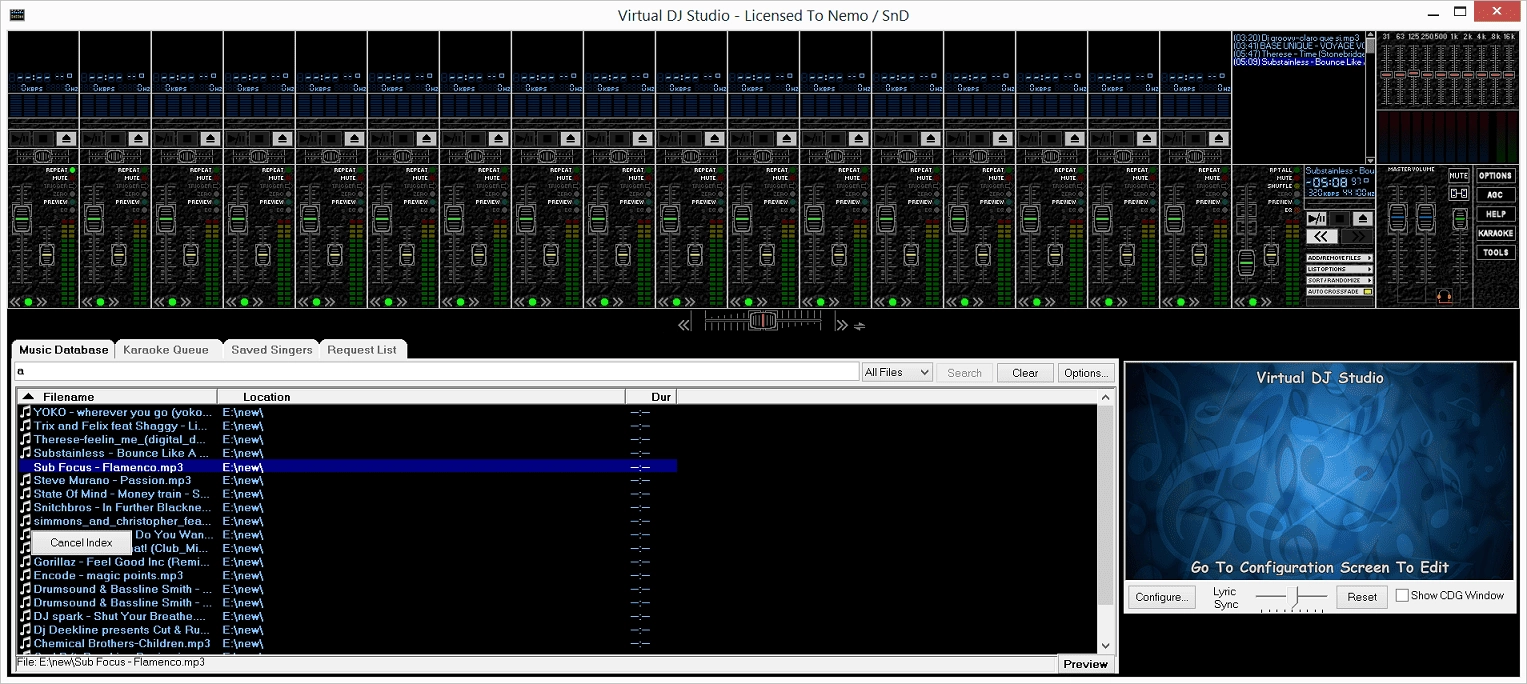Expand LIST OPTIONS menu
The height and width of the screenshot is (684, 1527).
[1340, 269]
